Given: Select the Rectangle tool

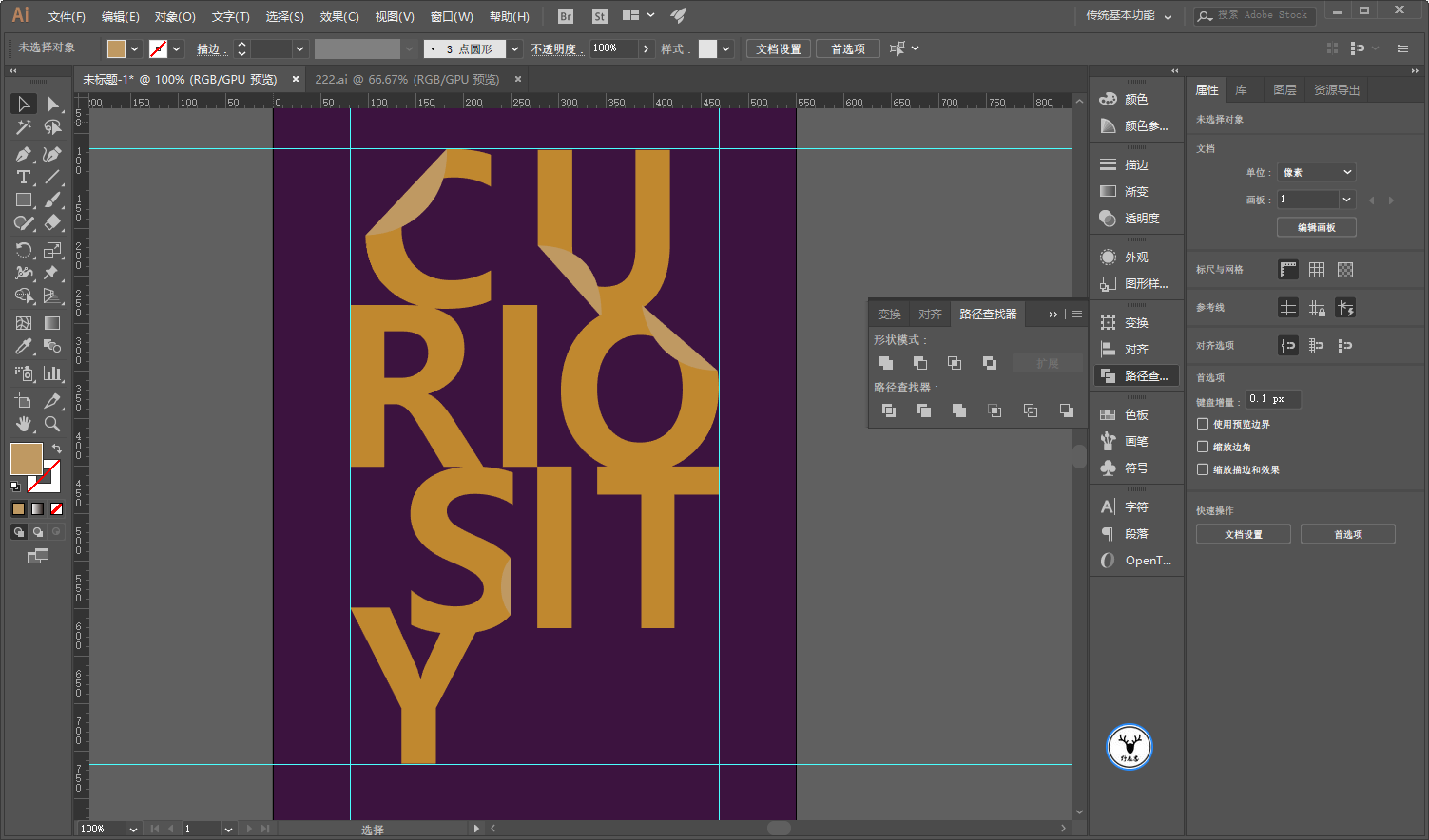Looking at the screenshot, I should [x=24, y=200].
